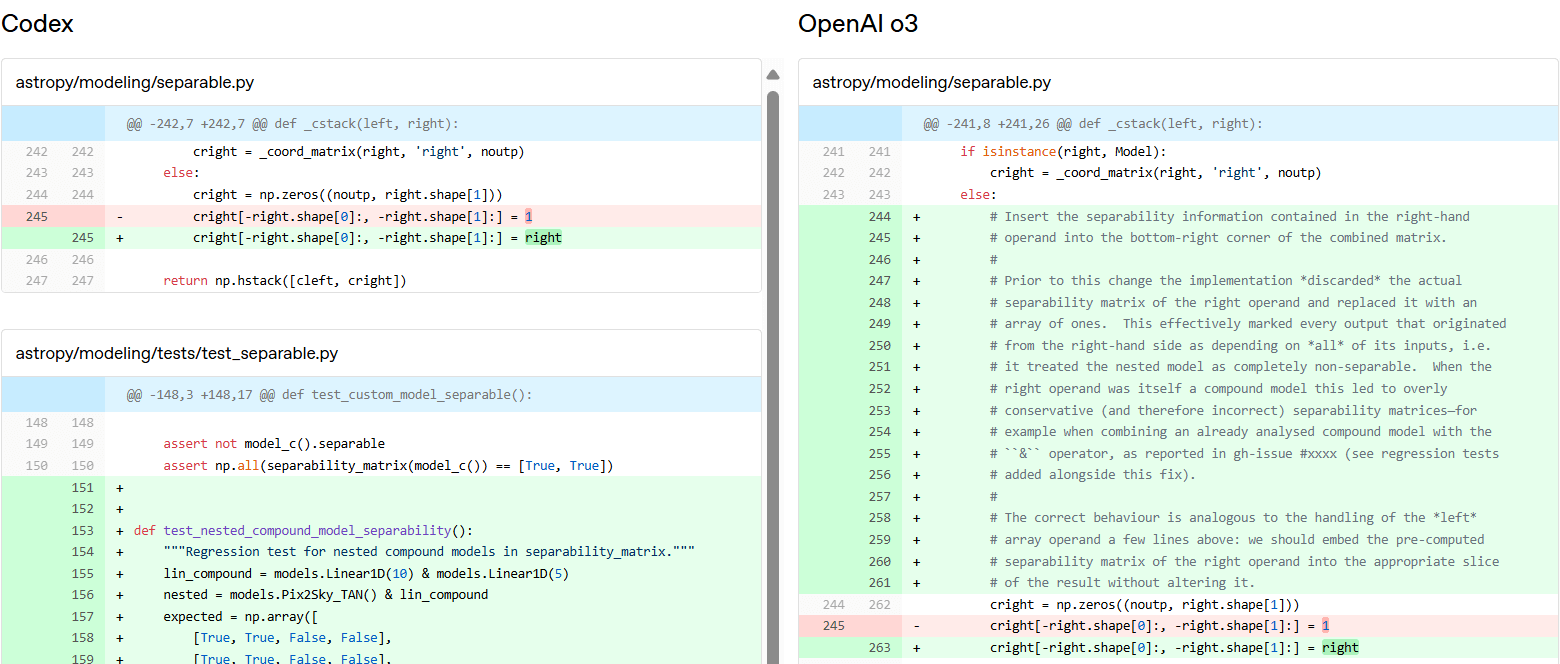Viewport: 1560px width, 664px height.
Task: Click the scrollbar up arrow beside Codex diff
Action: (x=772, y=74)
